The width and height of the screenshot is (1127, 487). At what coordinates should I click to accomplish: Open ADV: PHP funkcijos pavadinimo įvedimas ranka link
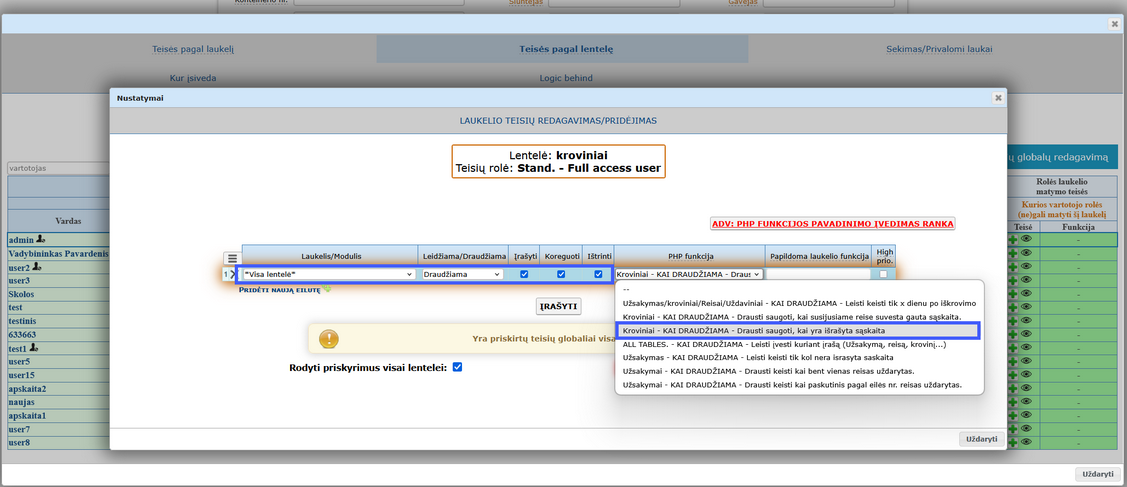pyautogui.click(x=832, y=223)
